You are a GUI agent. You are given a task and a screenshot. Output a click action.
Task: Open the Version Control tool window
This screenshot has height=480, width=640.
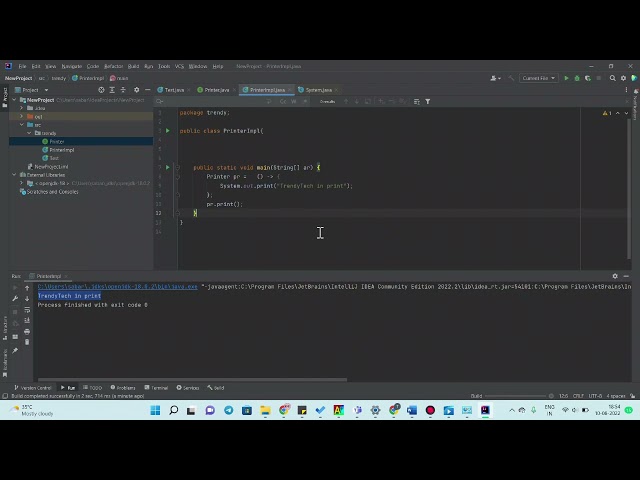click(x=33, y=388)
